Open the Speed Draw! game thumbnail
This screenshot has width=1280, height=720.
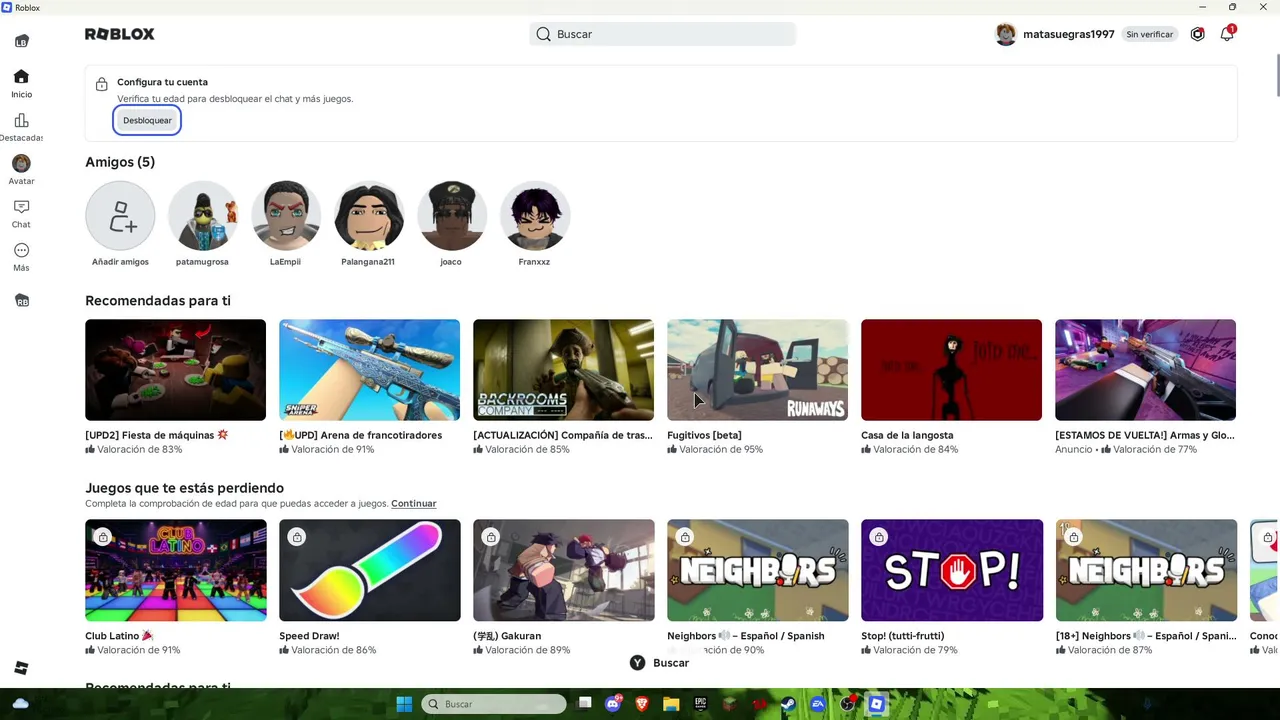click(x=369, y=570)
